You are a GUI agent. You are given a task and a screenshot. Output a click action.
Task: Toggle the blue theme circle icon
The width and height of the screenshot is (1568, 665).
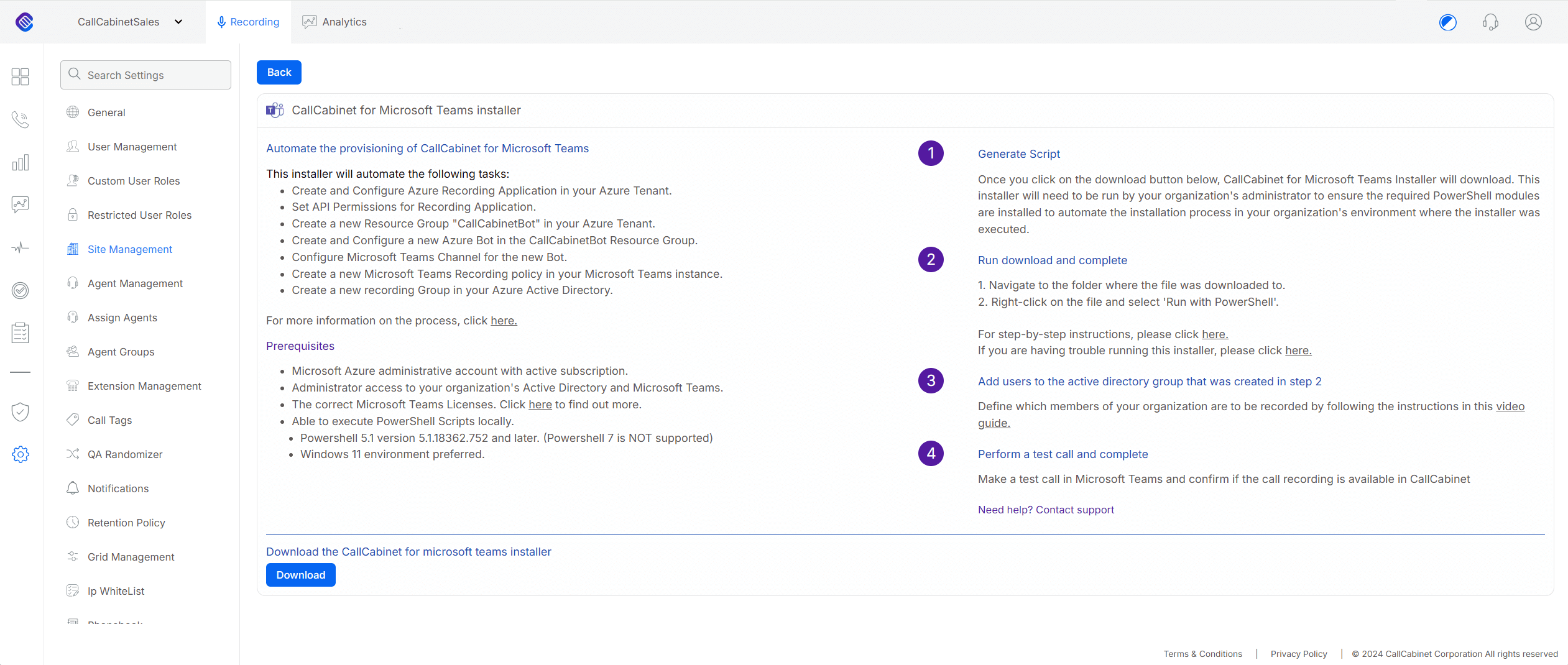click(x=1448, y=22)
